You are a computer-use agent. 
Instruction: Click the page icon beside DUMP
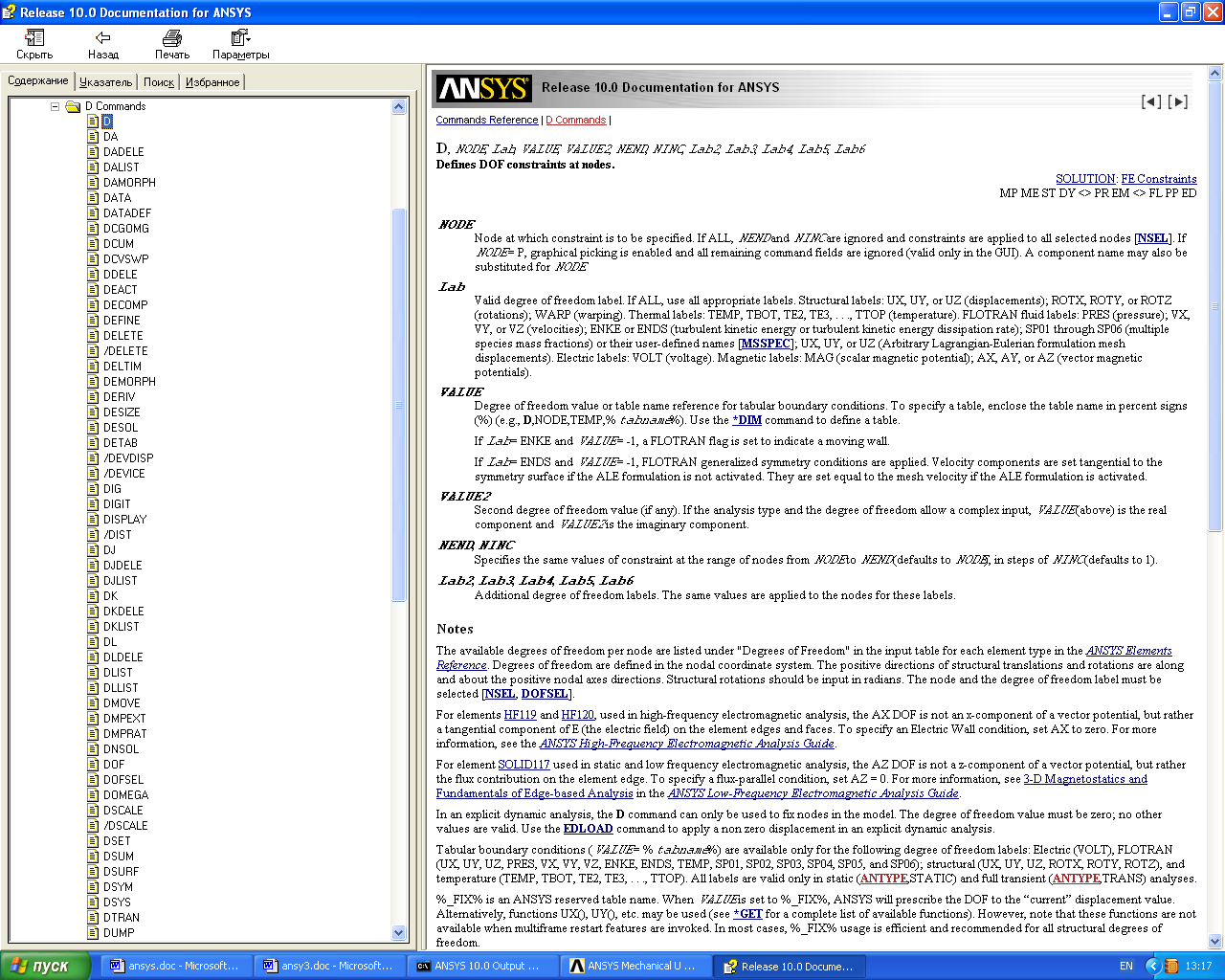pos(93,933)
